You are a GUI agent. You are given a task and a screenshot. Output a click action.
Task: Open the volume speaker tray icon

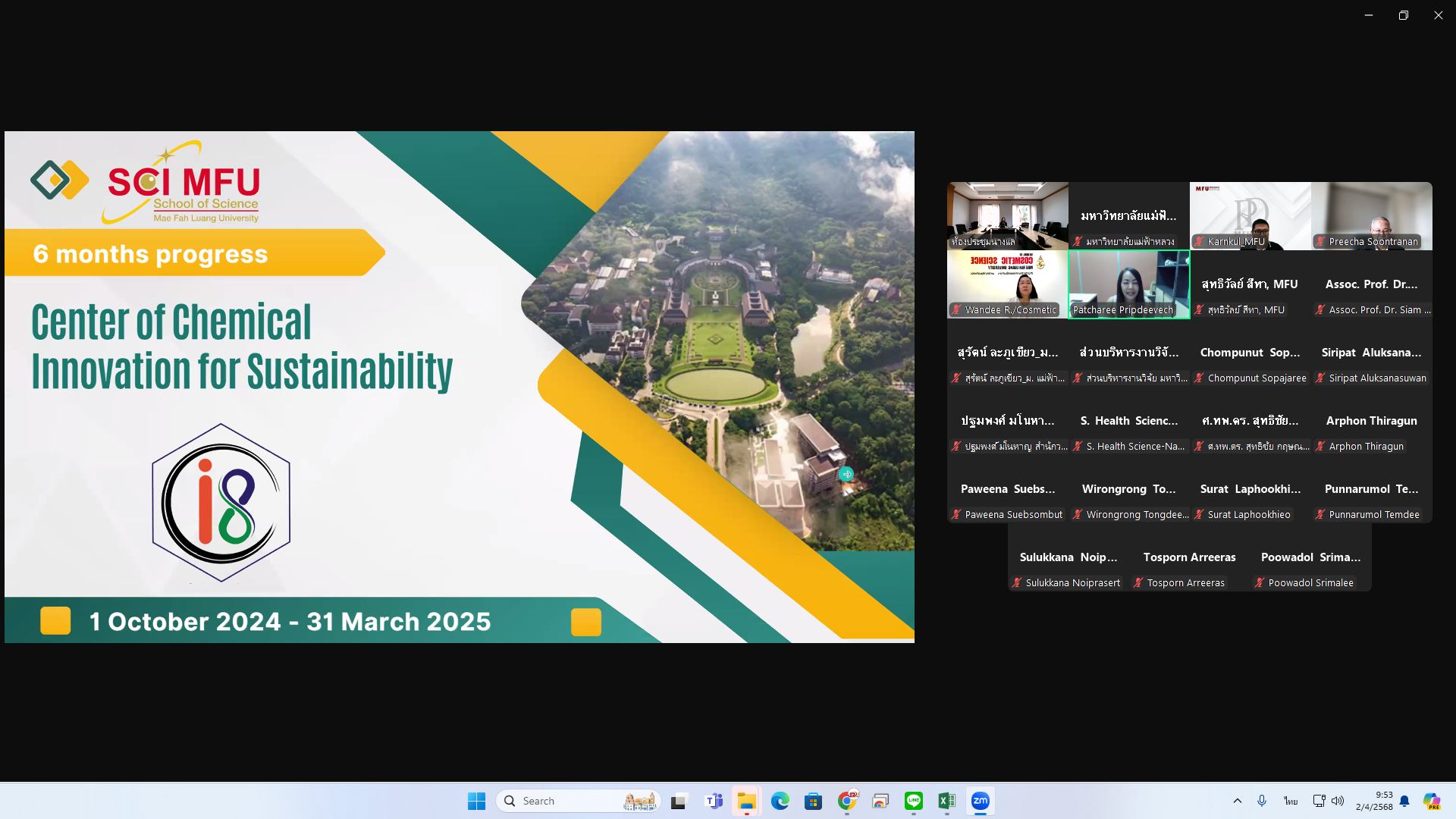1338,801
